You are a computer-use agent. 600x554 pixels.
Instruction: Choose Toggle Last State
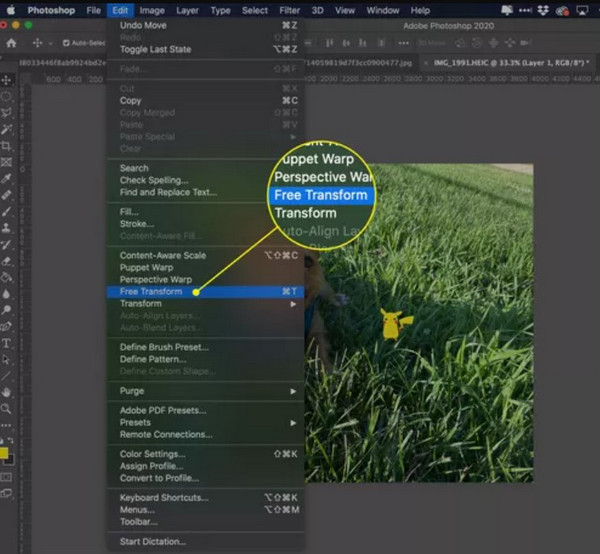pyautogui.click(x=206, y=49)
